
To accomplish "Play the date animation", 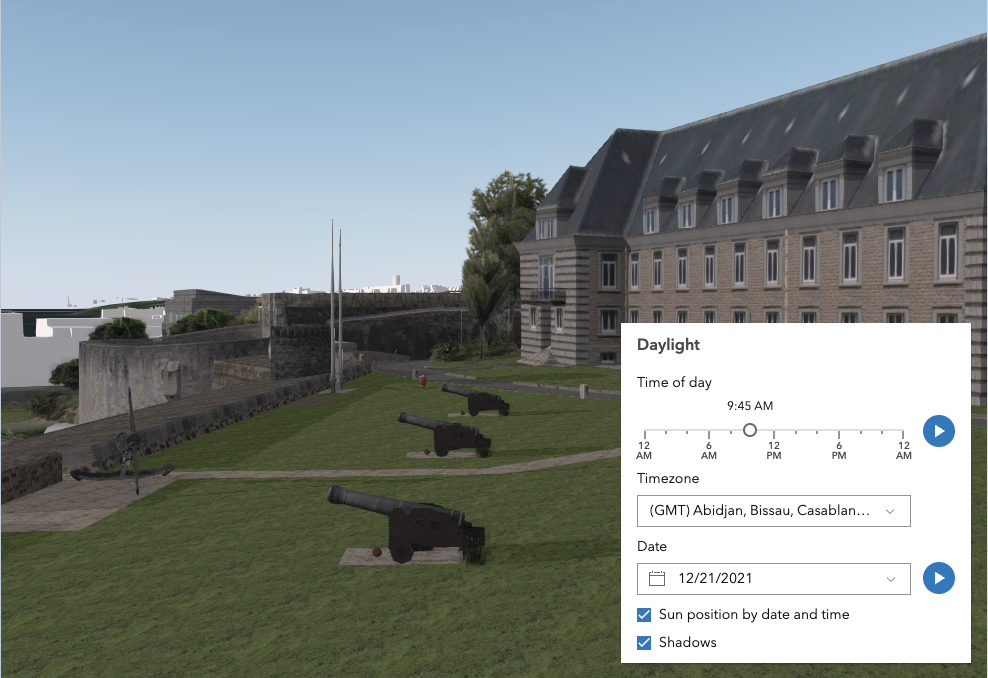I will click(x=938, y=578).
